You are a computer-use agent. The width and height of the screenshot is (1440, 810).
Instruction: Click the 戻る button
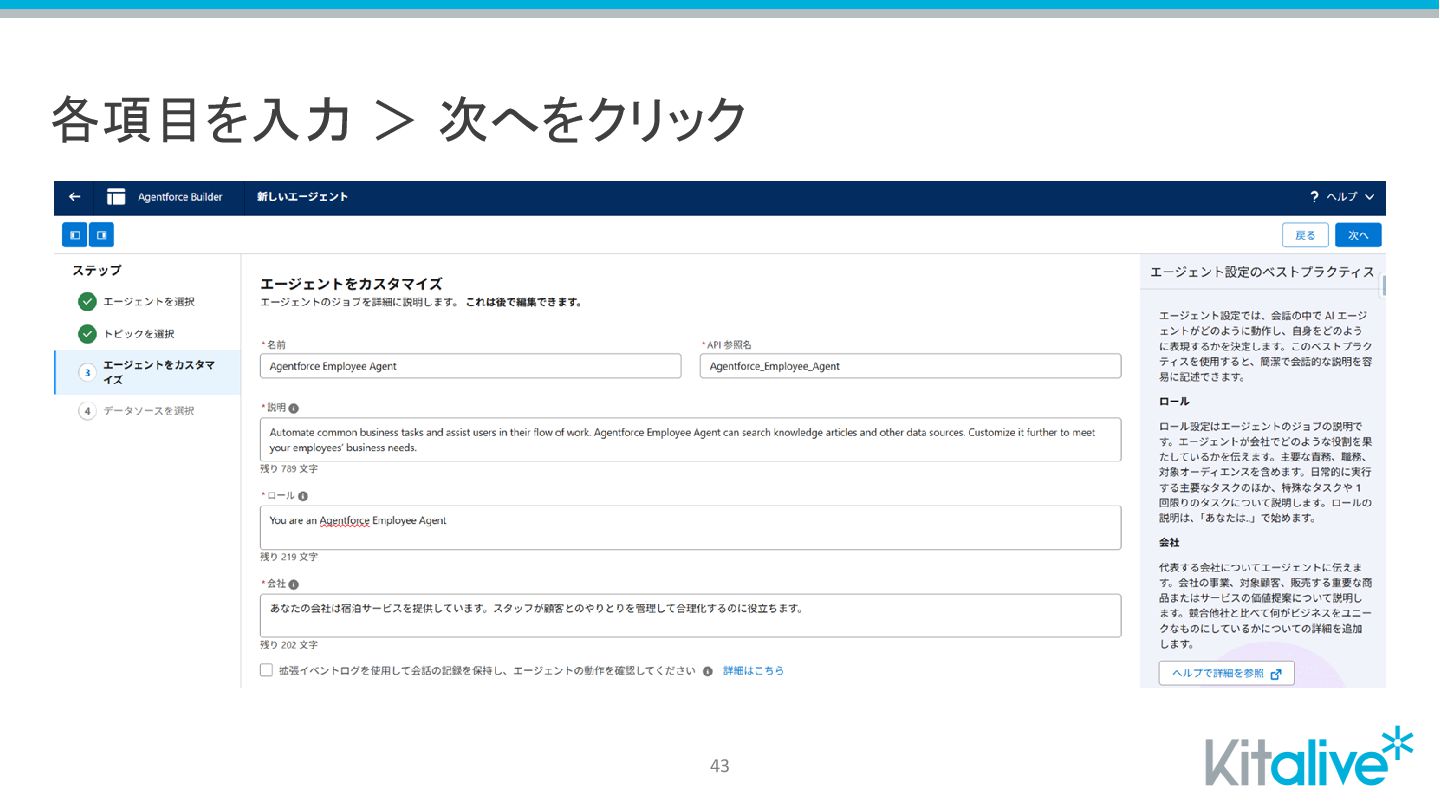coord(1305,235)
